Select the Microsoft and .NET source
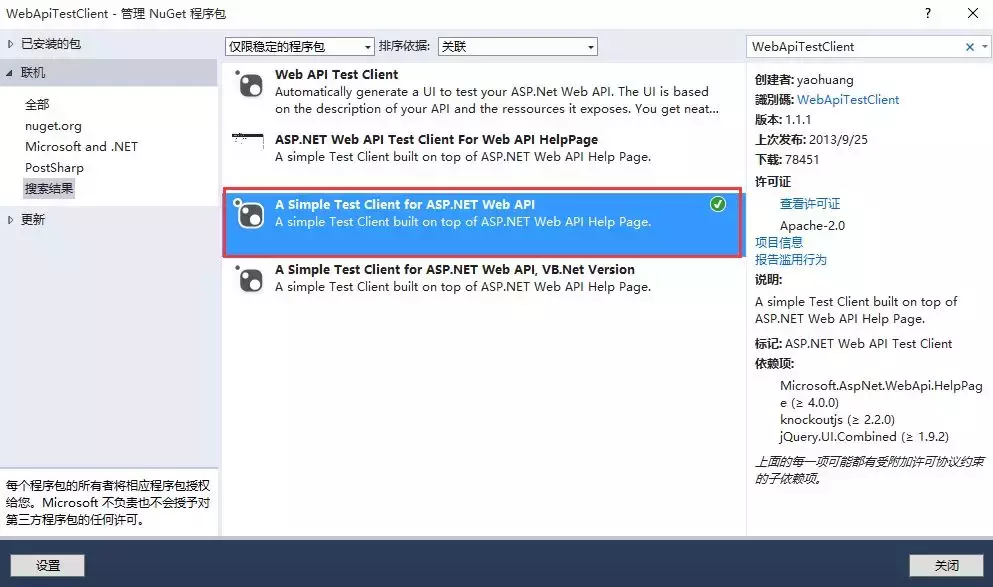 (x=81, y=146)
